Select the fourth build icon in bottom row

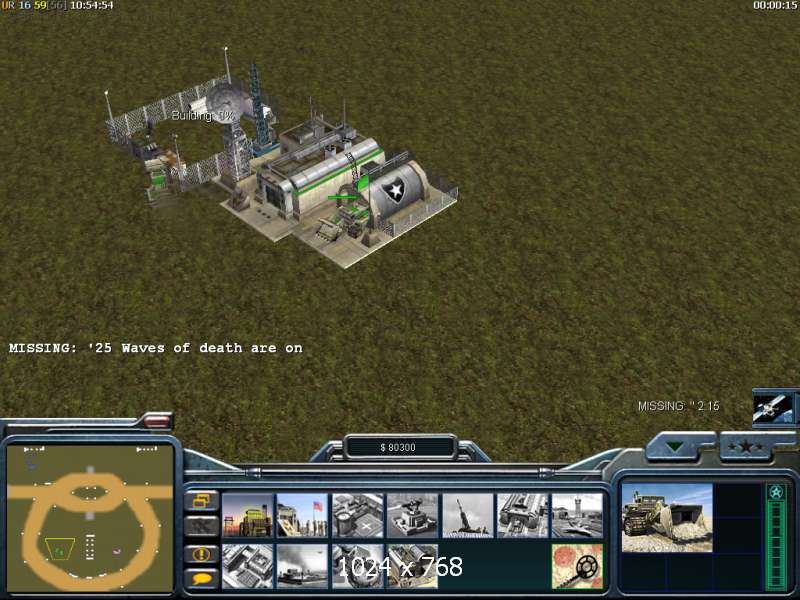pyautogui.click(x=412, y=566)
